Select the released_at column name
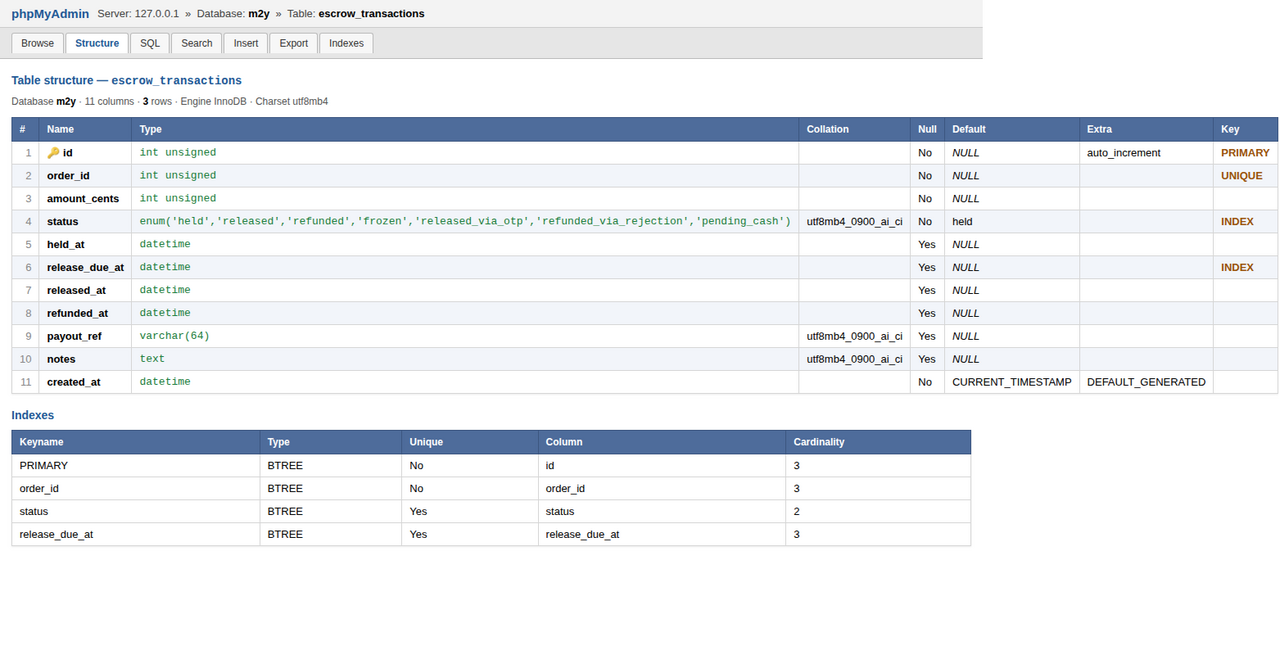Screen dimensions: 1280x655 coord(76,290)
